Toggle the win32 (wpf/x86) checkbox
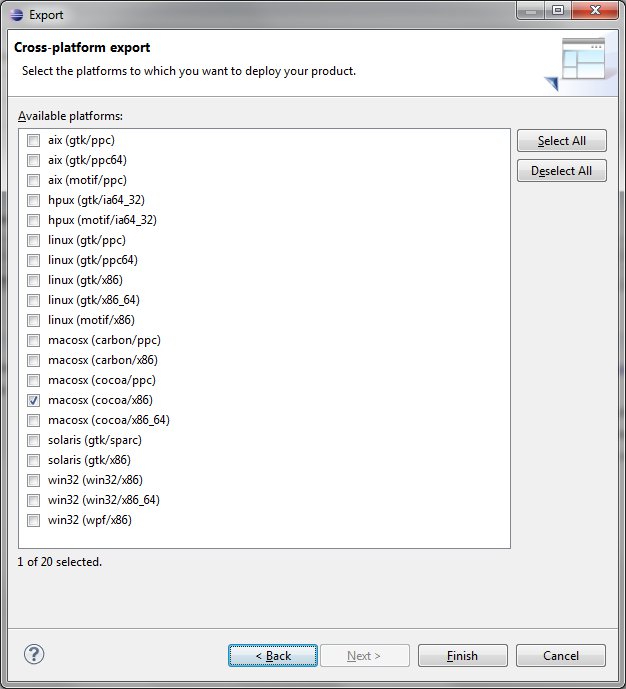The image size is (626, 689). pyautogui.click(x=34, y=520)
